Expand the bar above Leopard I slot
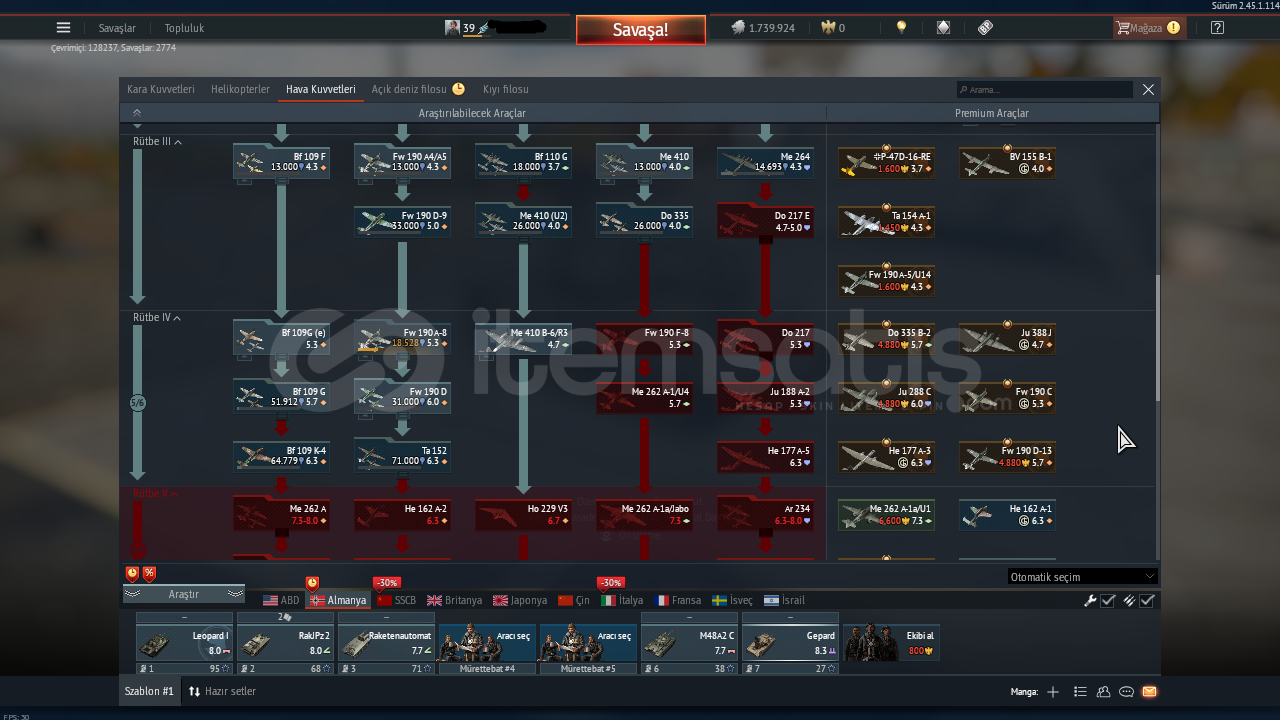The height and width of the screenshot is (720, 1280). point(184,617)
